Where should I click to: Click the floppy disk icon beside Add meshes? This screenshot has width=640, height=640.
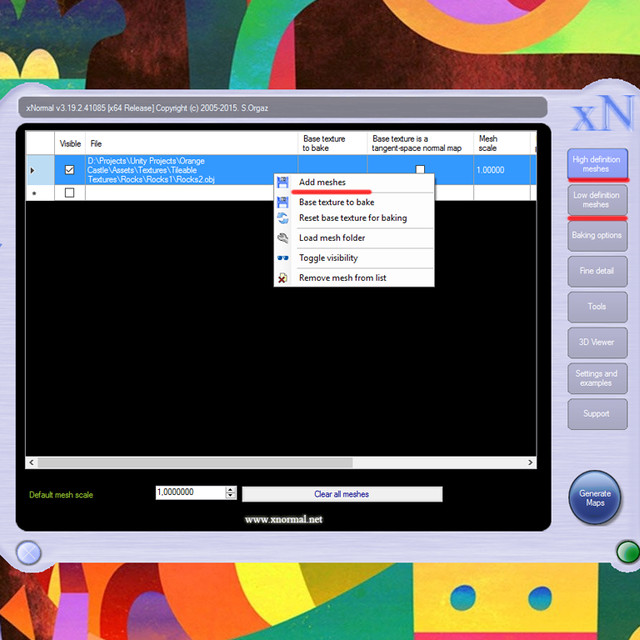[x=282, y=182]
